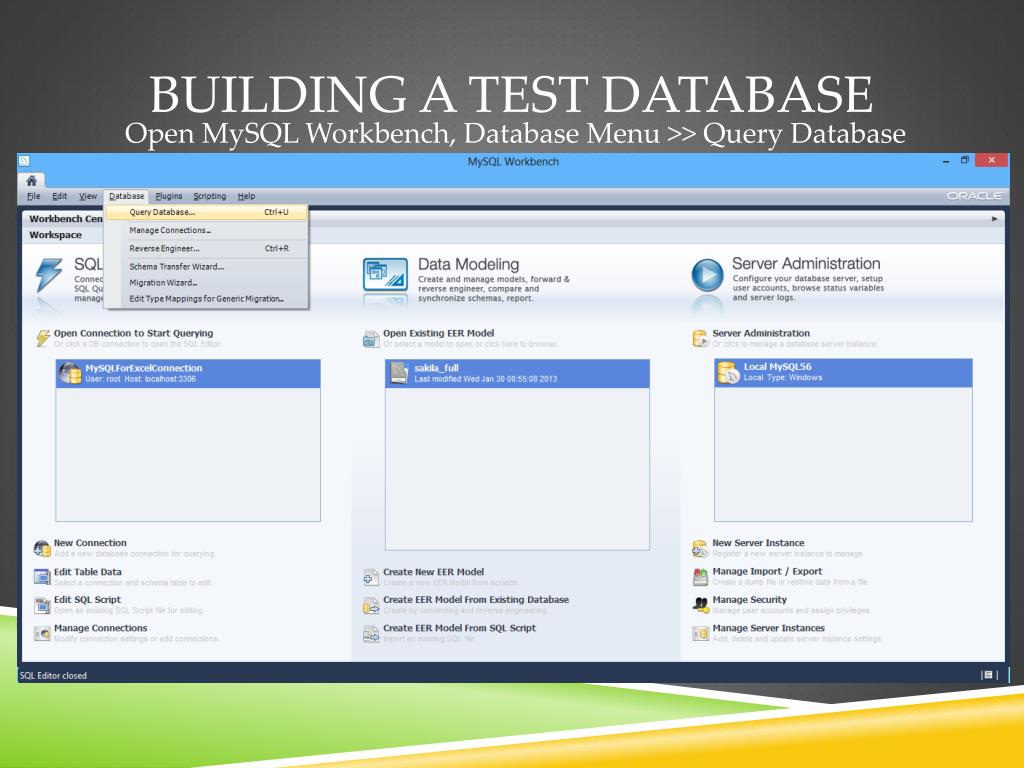1024x768 pixels.
Task: Click Manage Server Instances link
Action: coord(769,628)
